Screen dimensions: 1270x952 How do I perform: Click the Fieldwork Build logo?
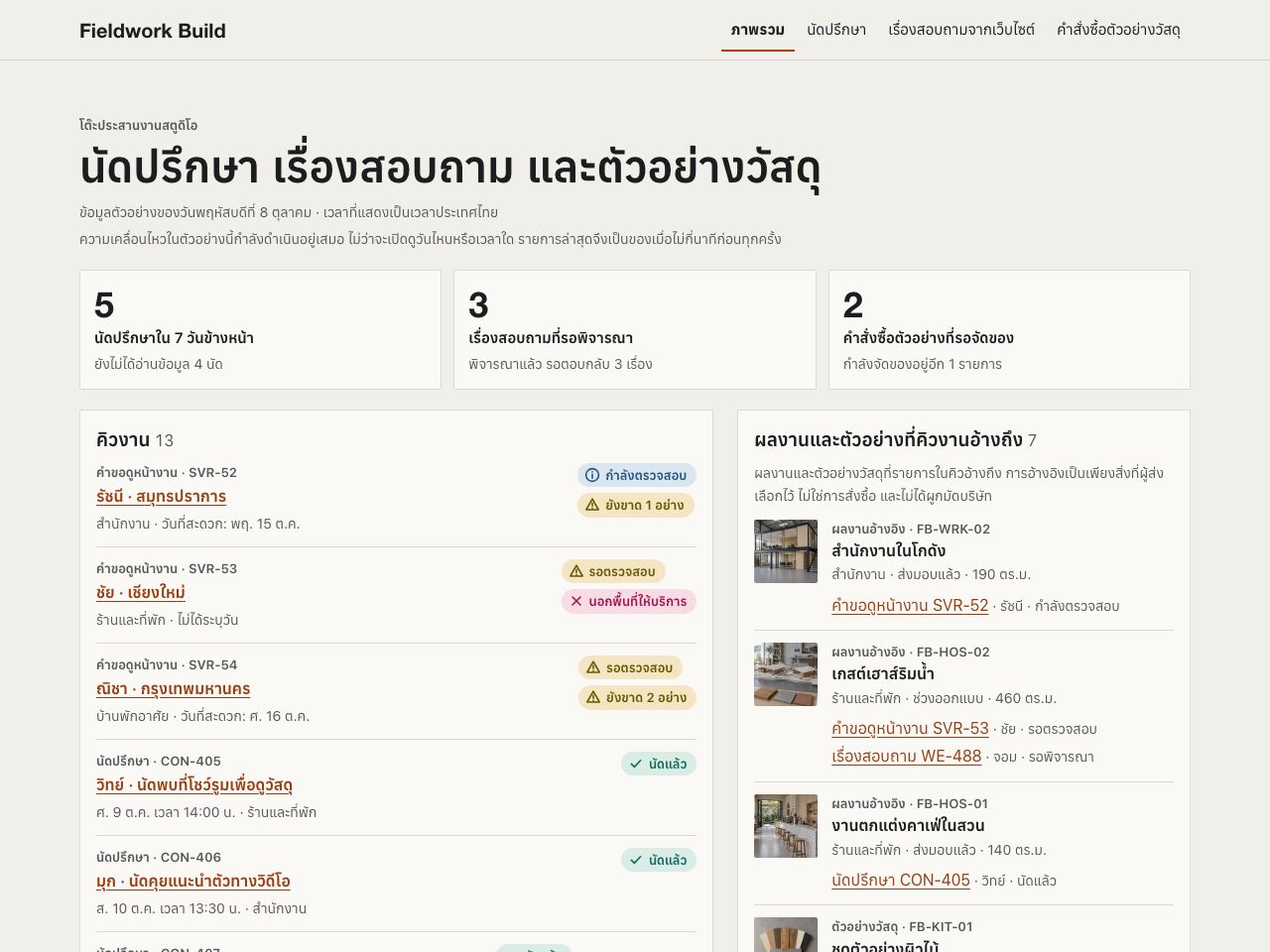[x=153, y=31]
